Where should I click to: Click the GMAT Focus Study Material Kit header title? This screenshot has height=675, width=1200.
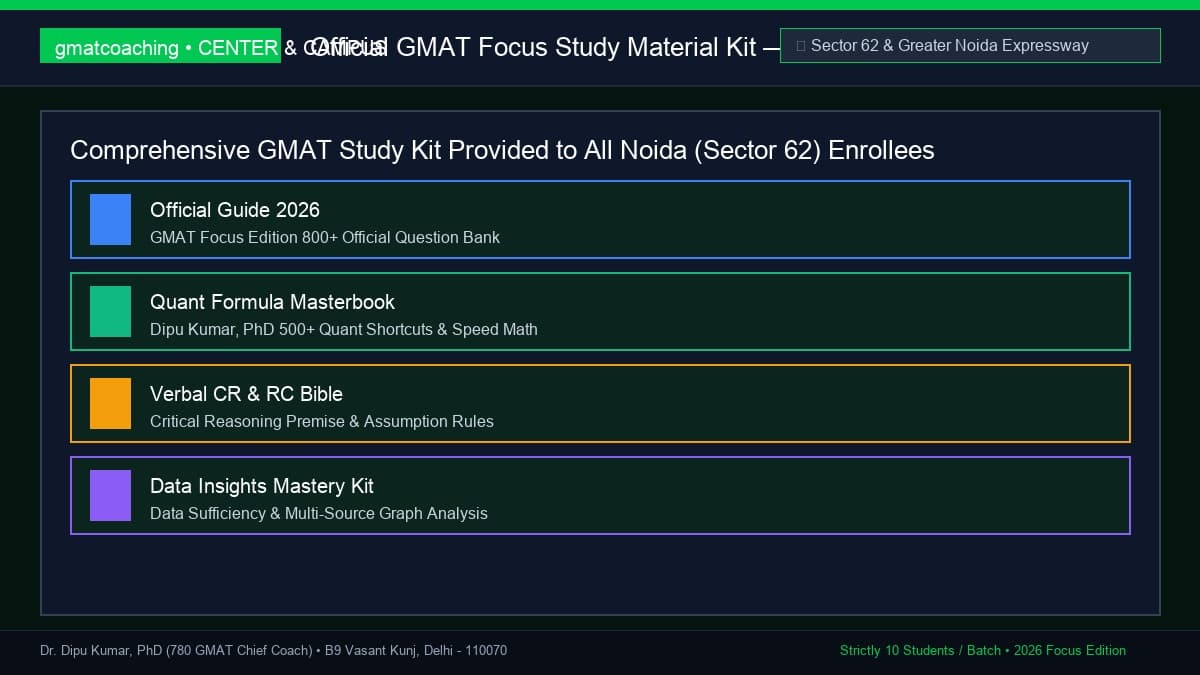545,47
